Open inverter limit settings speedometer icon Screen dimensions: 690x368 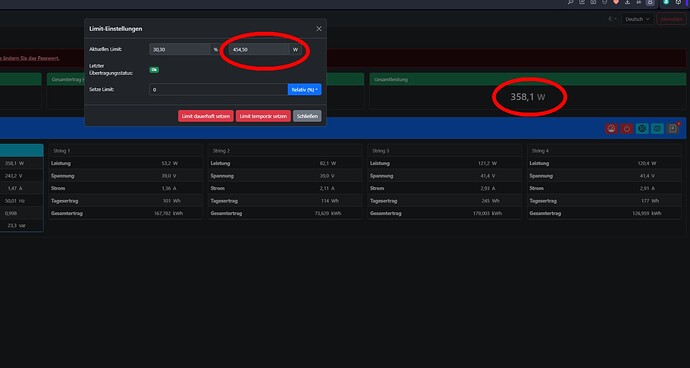click(611, 129)
